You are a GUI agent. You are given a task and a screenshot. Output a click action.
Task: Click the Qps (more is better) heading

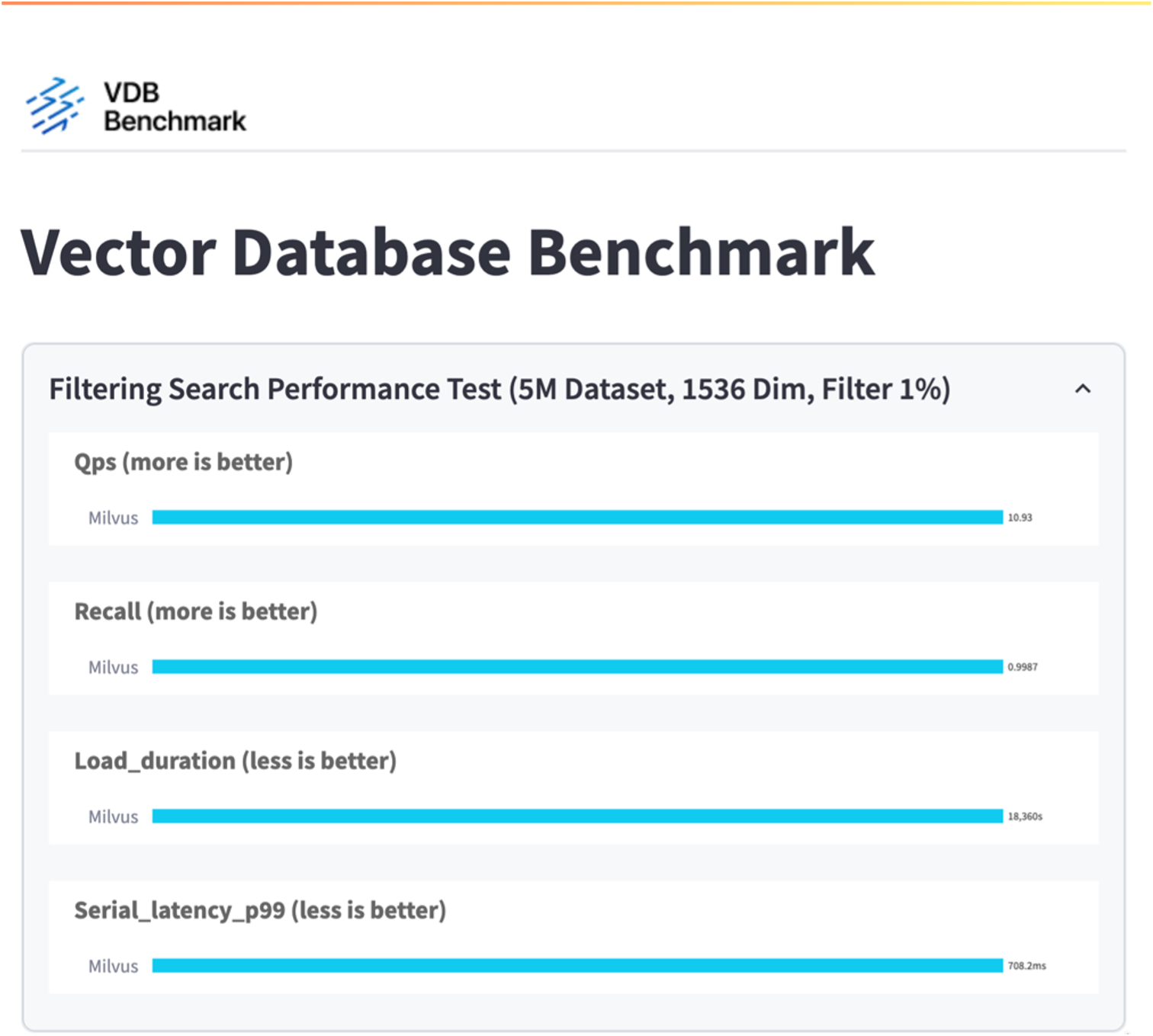point(183,462)
